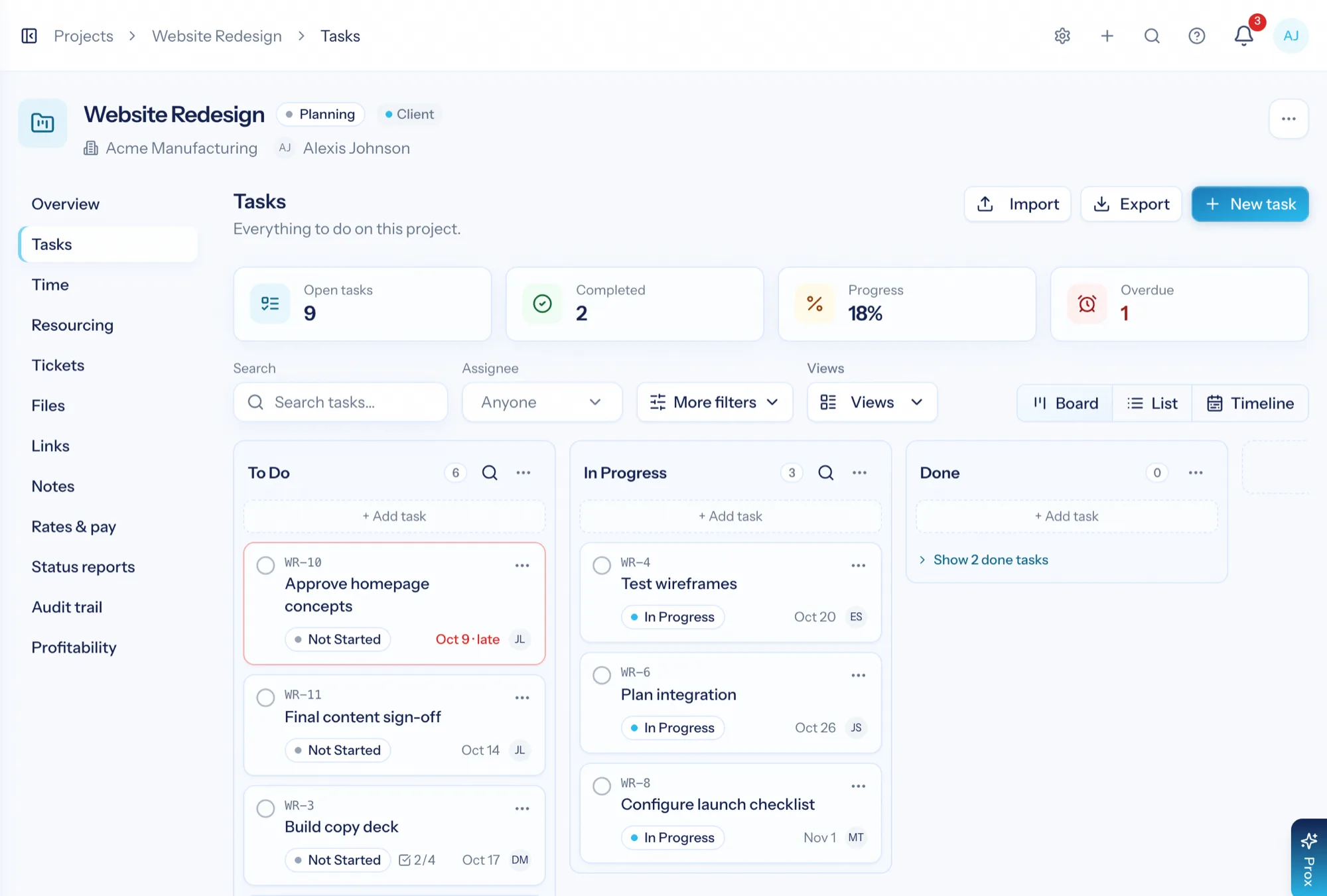Open WR-8 card options menu
Image resolution: width=1327 pixels, height=896 pixels.
(858, 787)
